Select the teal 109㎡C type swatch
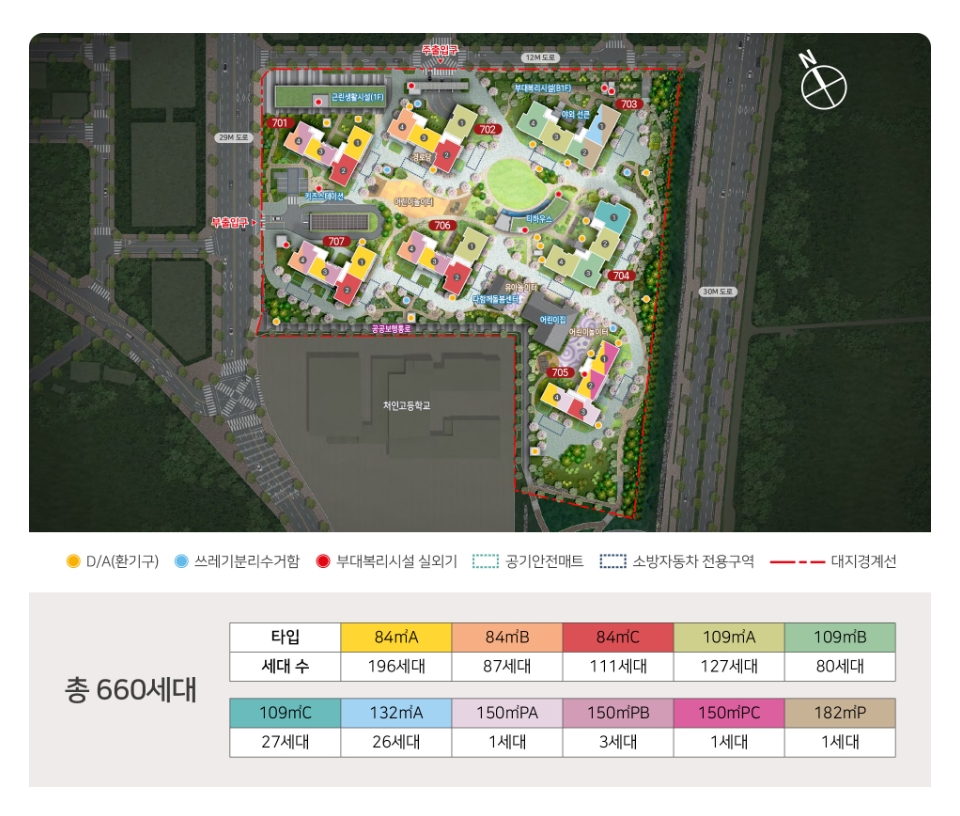The height and width of the screenshot is (816, 960). 286,713
